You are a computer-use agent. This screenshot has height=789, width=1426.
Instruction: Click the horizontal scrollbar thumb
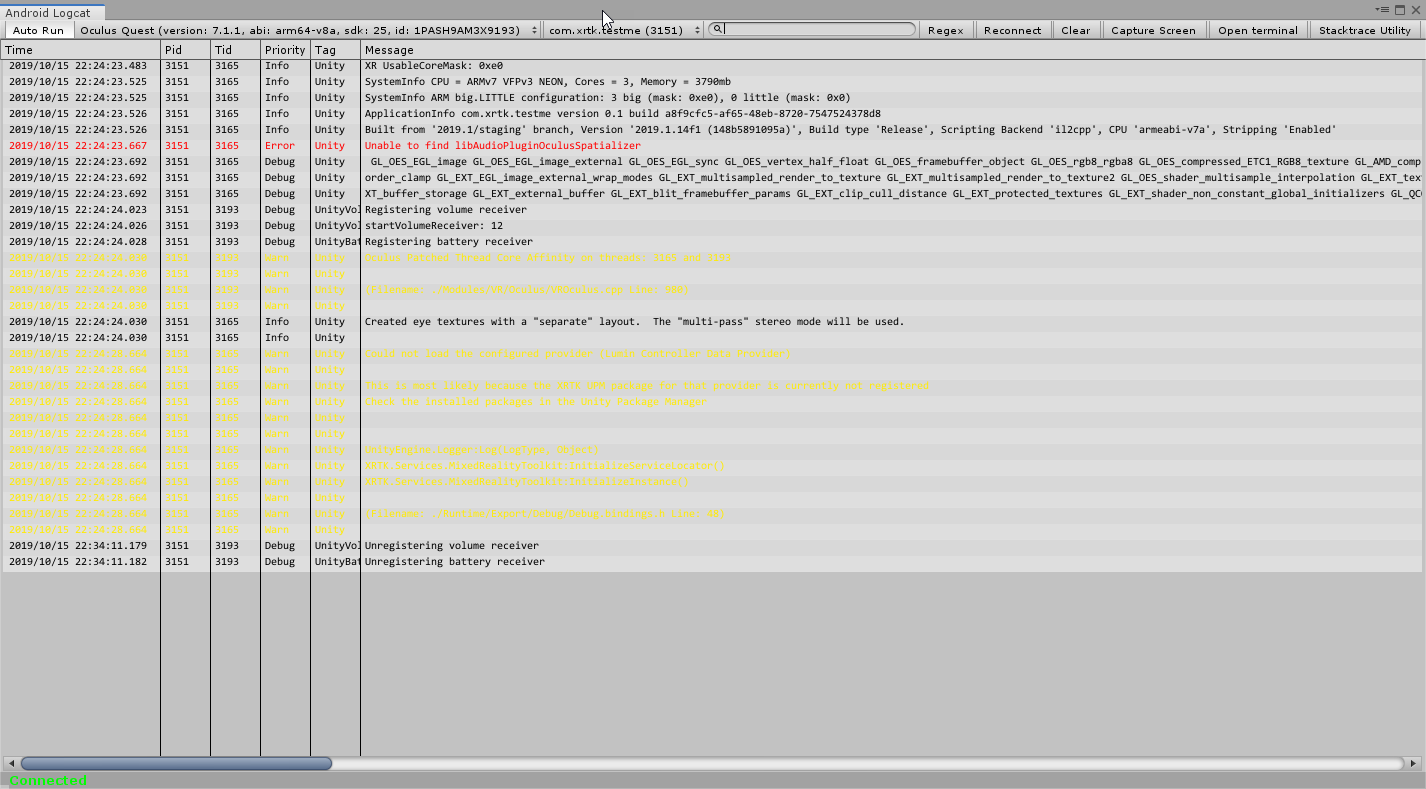(176, 764)
